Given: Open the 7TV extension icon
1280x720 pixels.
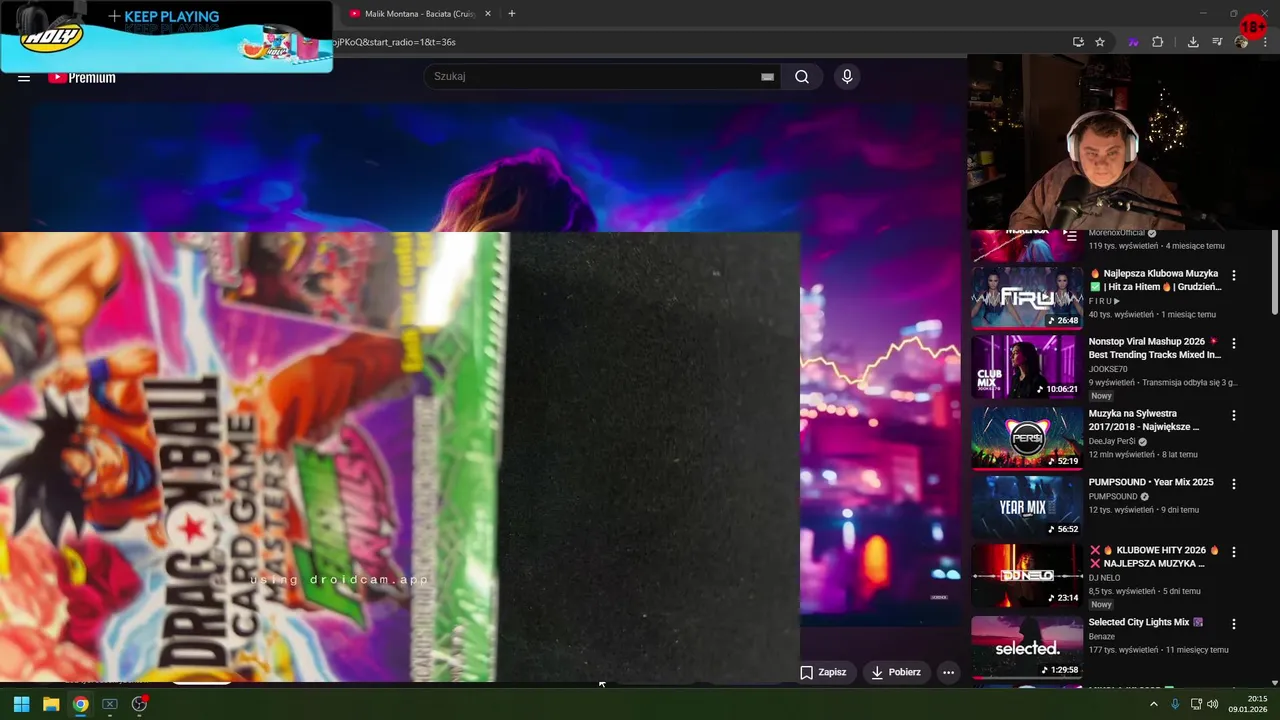Looking at the screenshot, I should tap(1134, 42).
